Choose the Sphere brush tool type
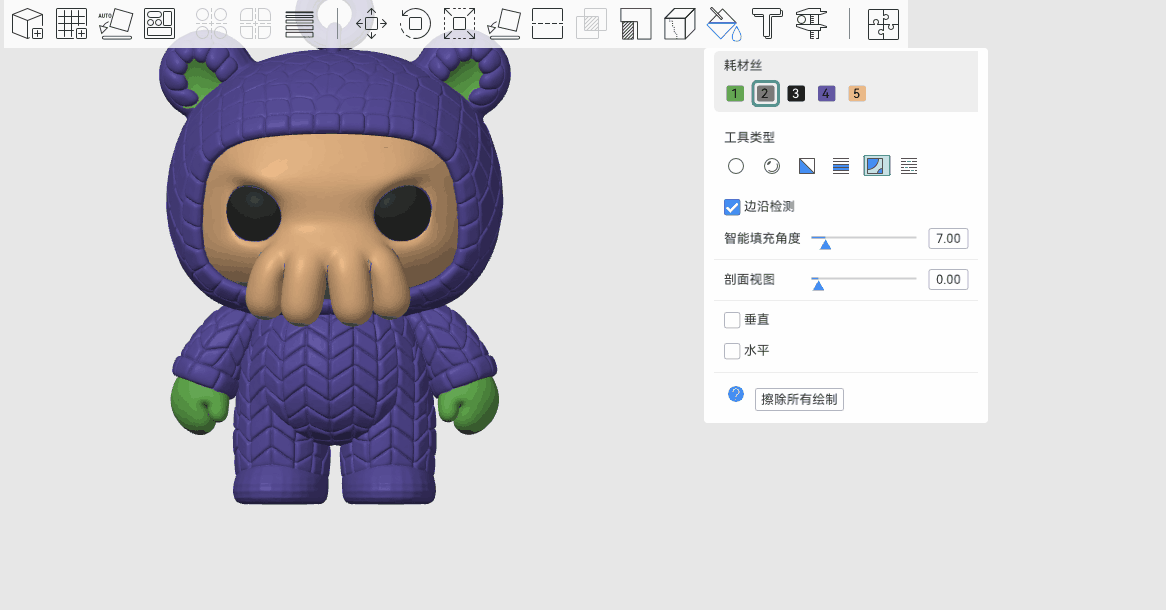Image resolution: width=1166 pixels, height=610 pixels. coord(772,166)
